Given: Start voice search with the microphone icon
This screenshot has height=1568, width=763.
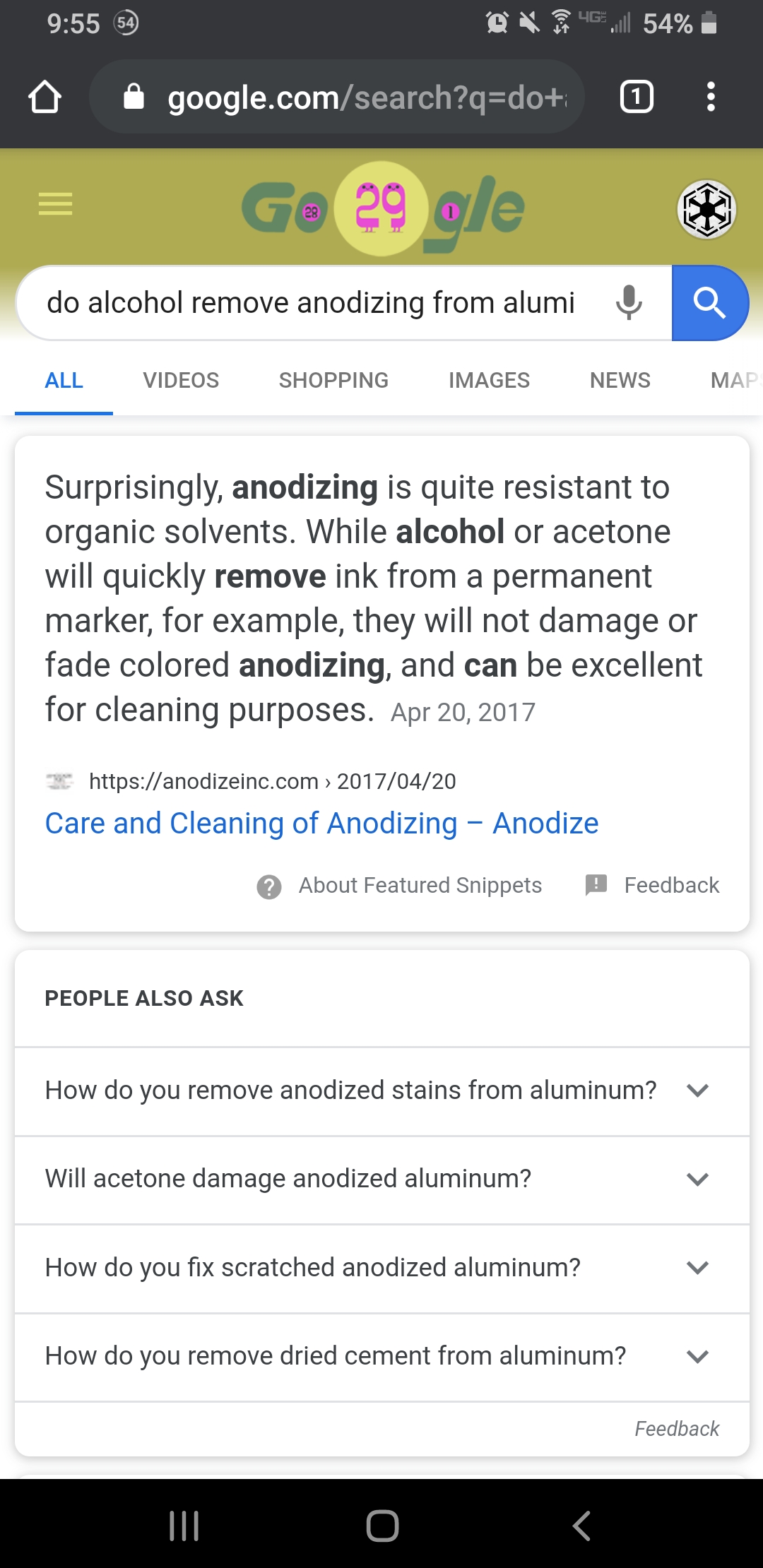Looking at the screenshot, I should point(628,303).
